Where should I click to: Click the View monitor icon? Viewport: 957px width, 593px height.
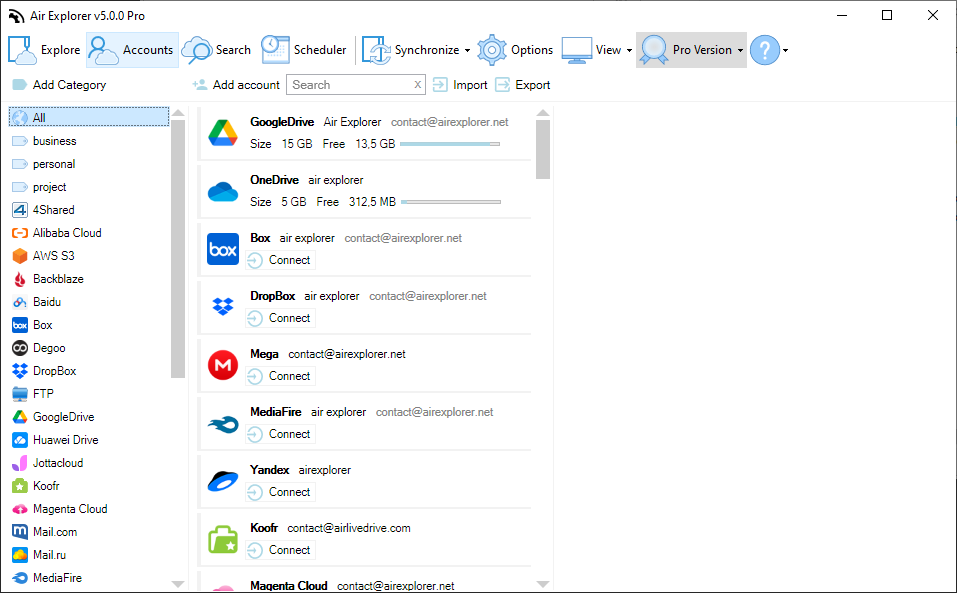click(577, 50)
